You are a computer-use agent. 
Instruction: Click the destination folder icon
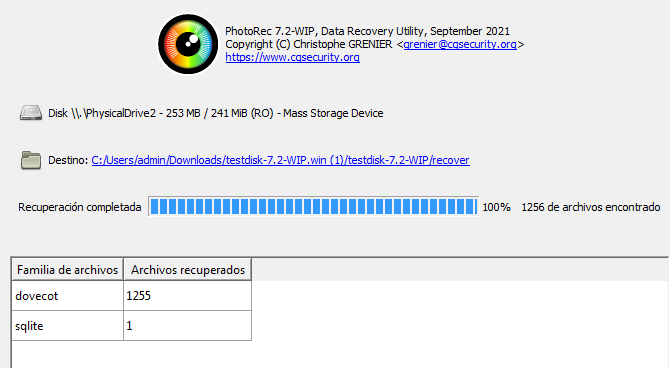click(x=31, y=160)
